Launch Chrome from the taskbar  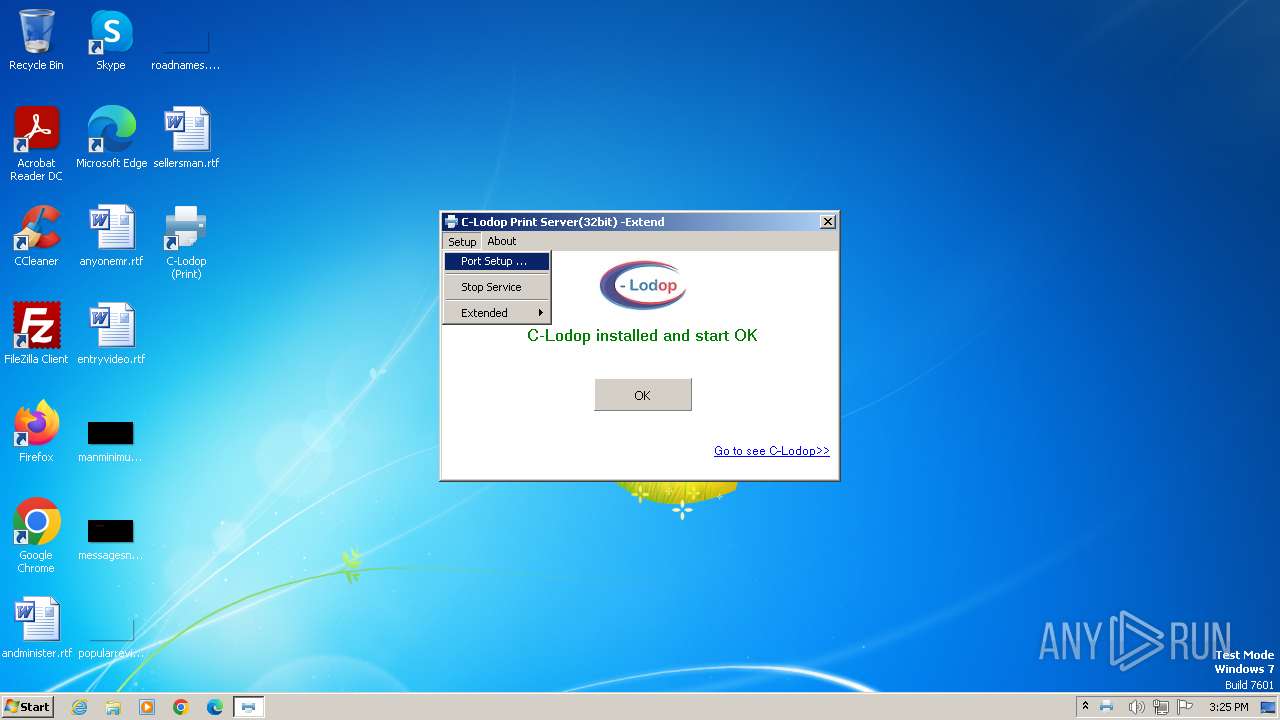pos(181,707)
